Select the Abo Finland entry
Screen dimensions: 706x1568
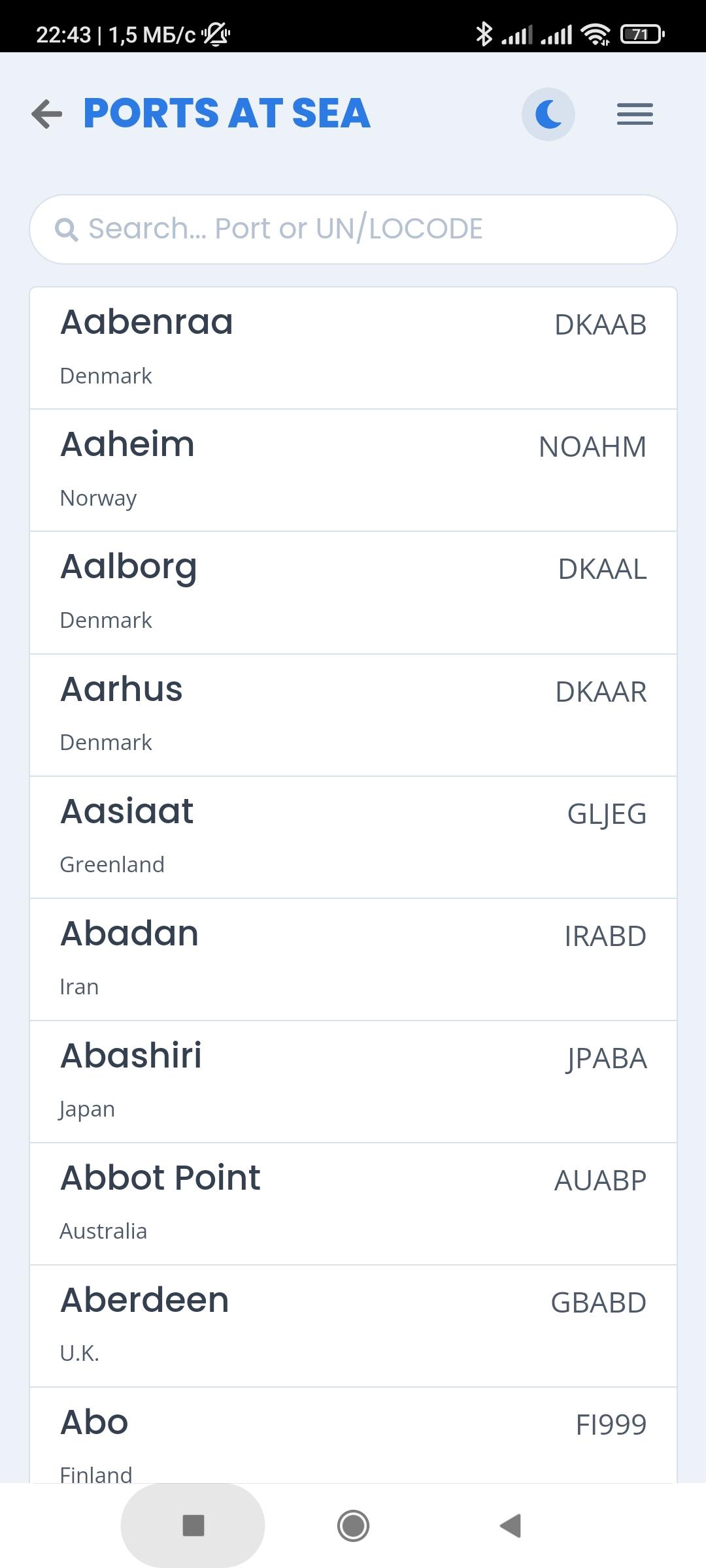coord(353,1435)
